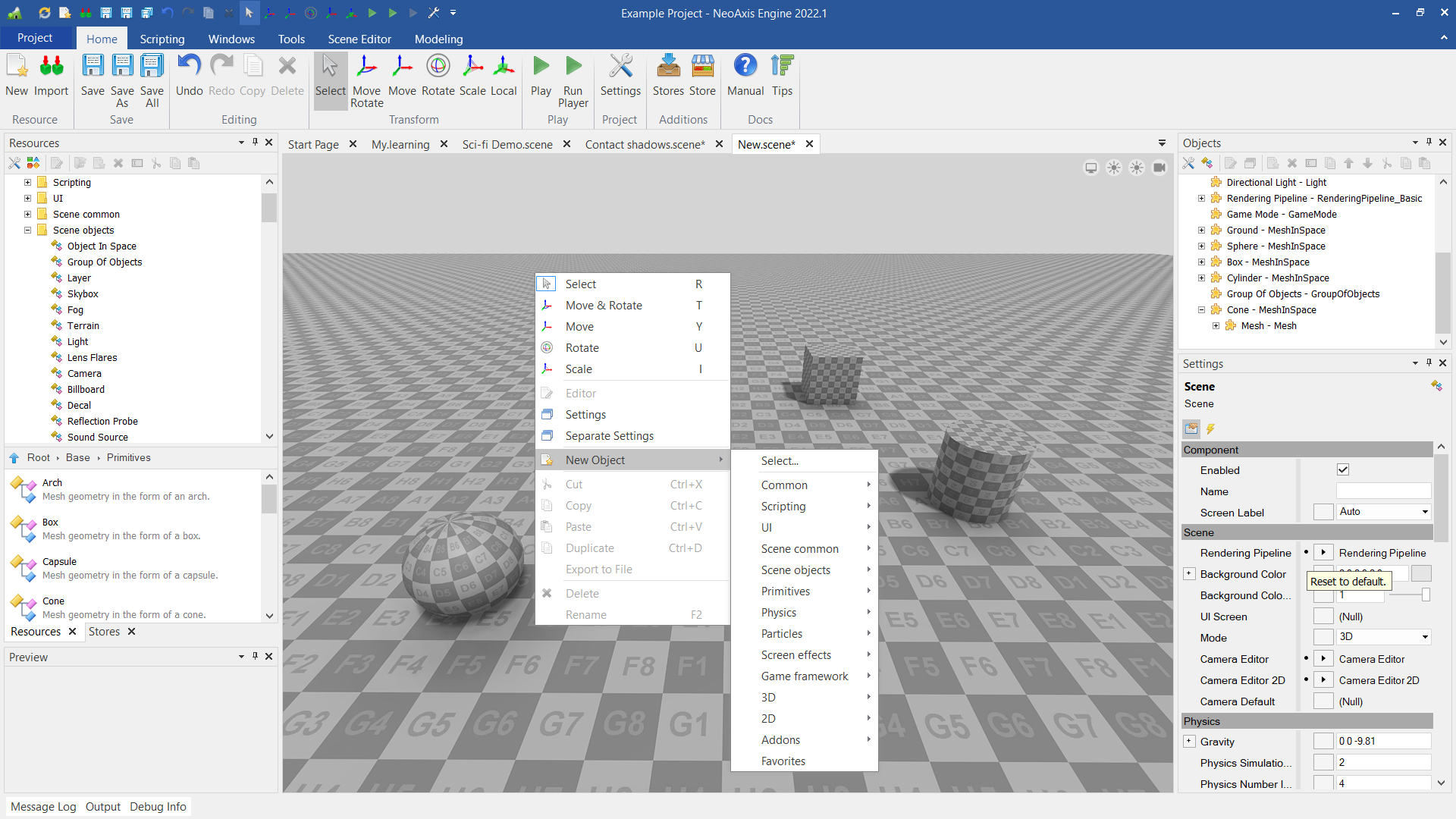Toggle the Enabled component checkbox
Image resolution: width=1456 pixels, height=819 pixels.
point(1343,470)
